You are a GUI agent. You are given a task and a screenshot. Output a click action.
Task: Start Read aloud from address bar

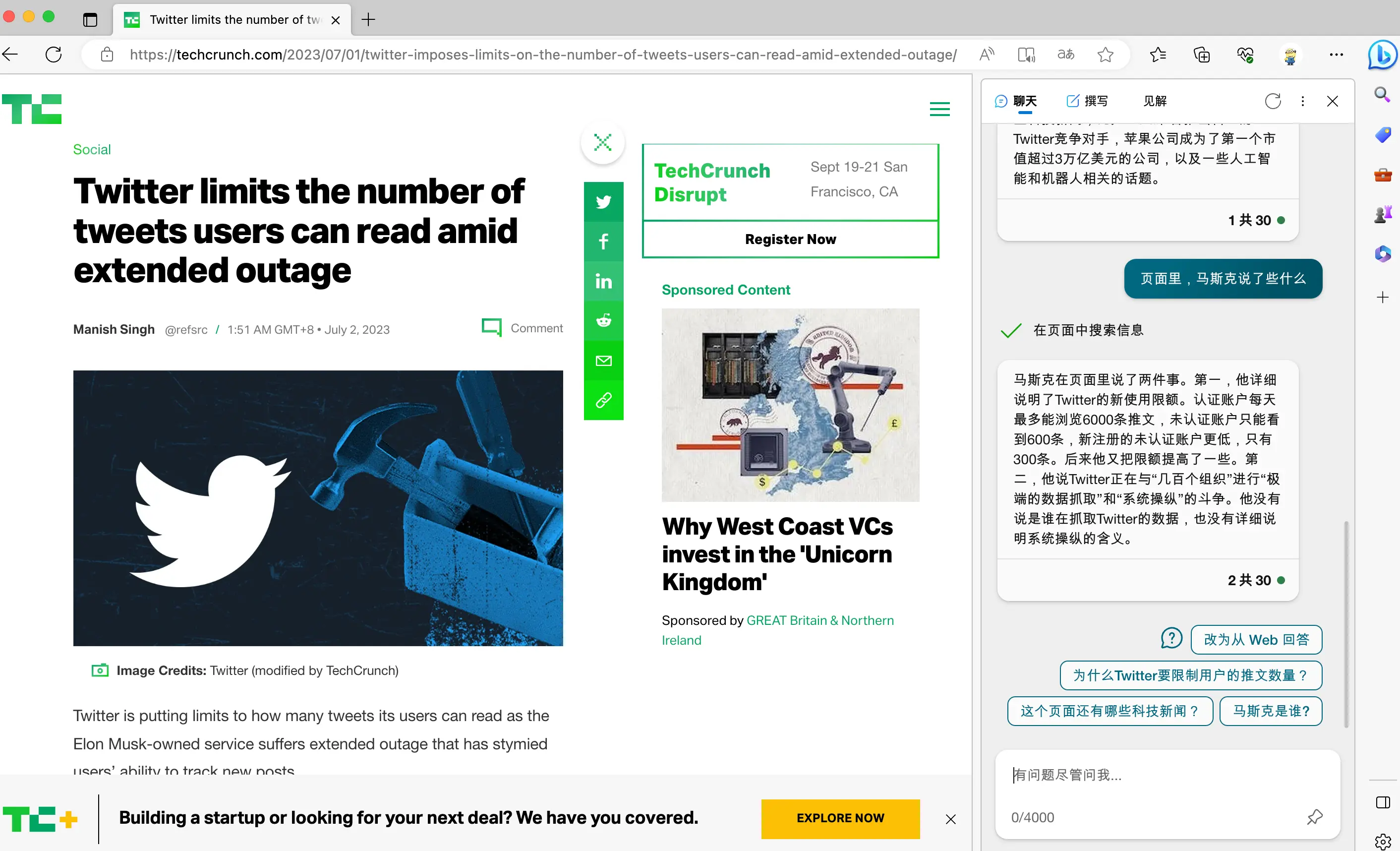[987, 55]
